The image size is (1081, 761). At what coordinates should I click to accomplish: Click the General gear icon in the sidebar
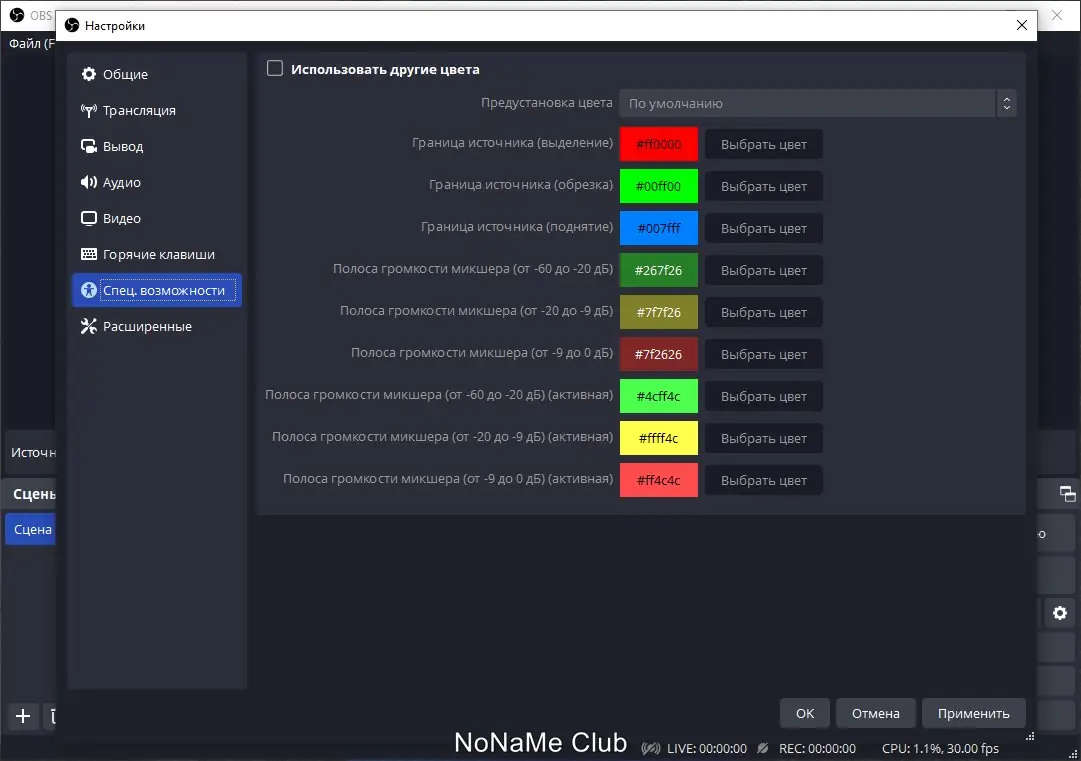tap(89, 74)
